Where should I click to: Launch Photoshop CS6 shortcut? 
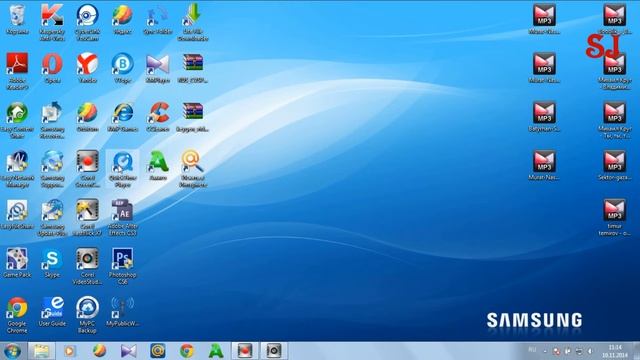click(122, 266)
